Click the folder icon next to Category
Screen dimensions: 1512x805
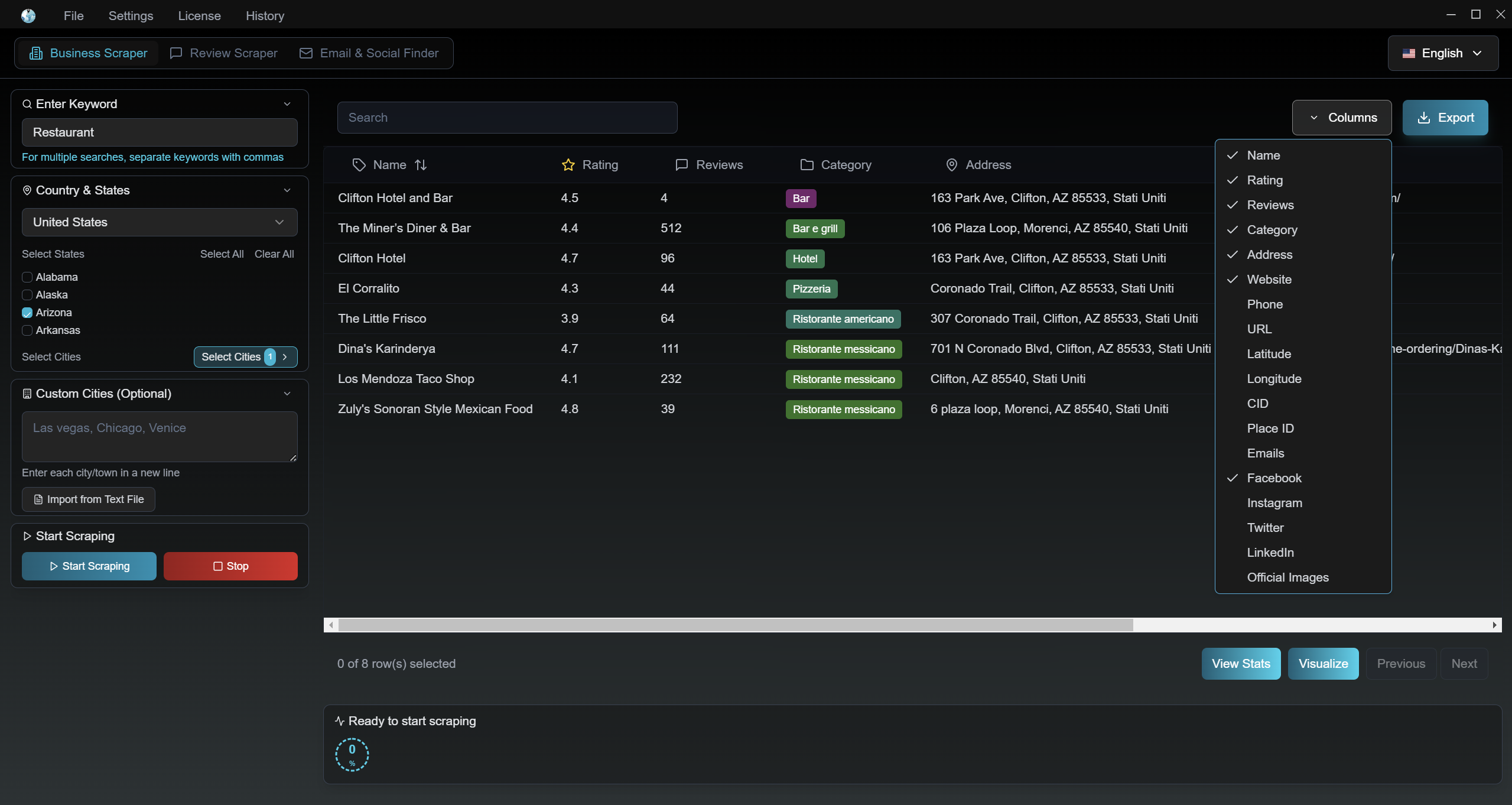pos(807,165)
